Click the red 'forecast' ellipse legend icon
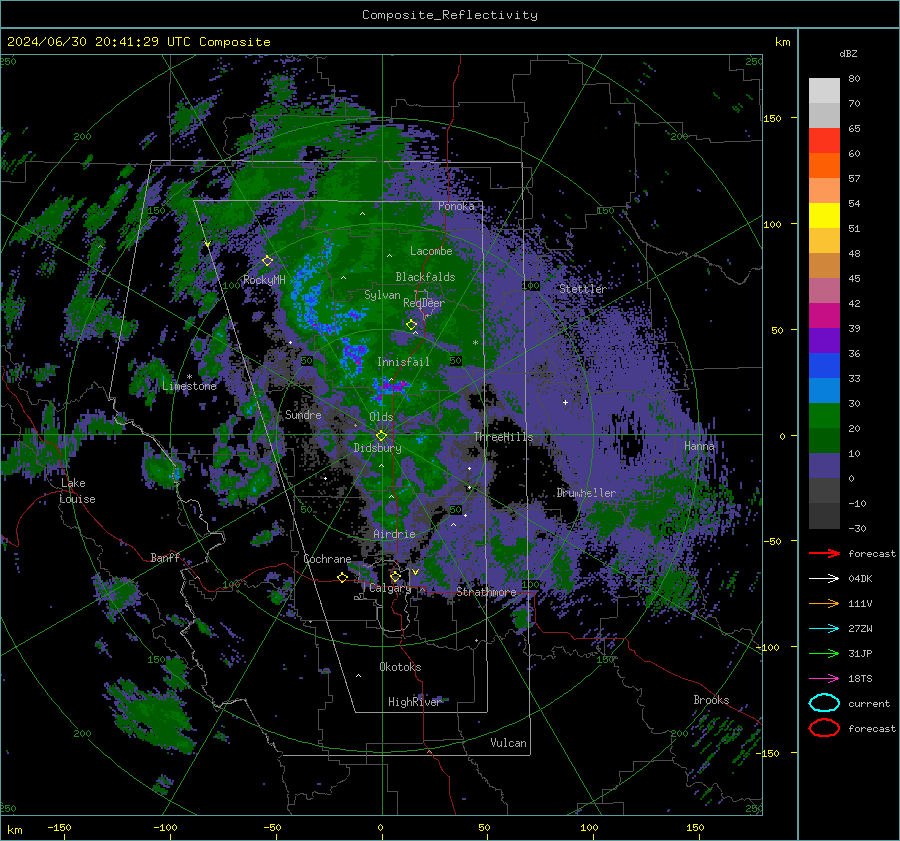Screen dimensions: 900x841 click(824, 728)
